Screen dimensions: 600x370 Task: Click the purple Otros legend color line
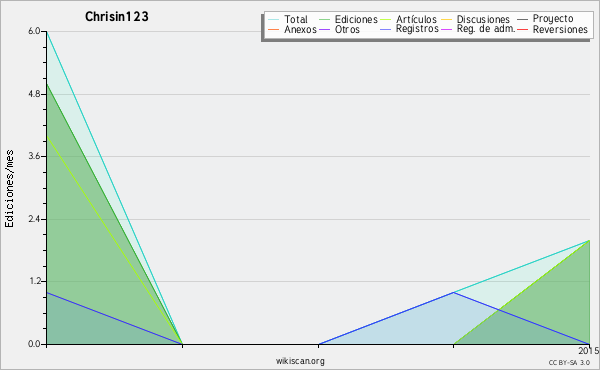[324, 29]
